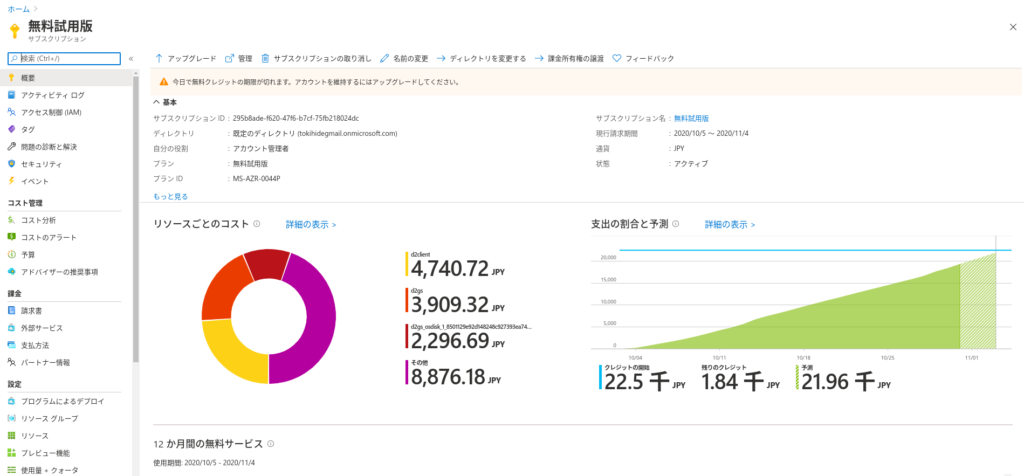Image resolution: width=1024 pixels, height=476 pixels.
Task: Click the アクセス制御 (IAM) sidebar icon
Action: [x=12, y=112]
